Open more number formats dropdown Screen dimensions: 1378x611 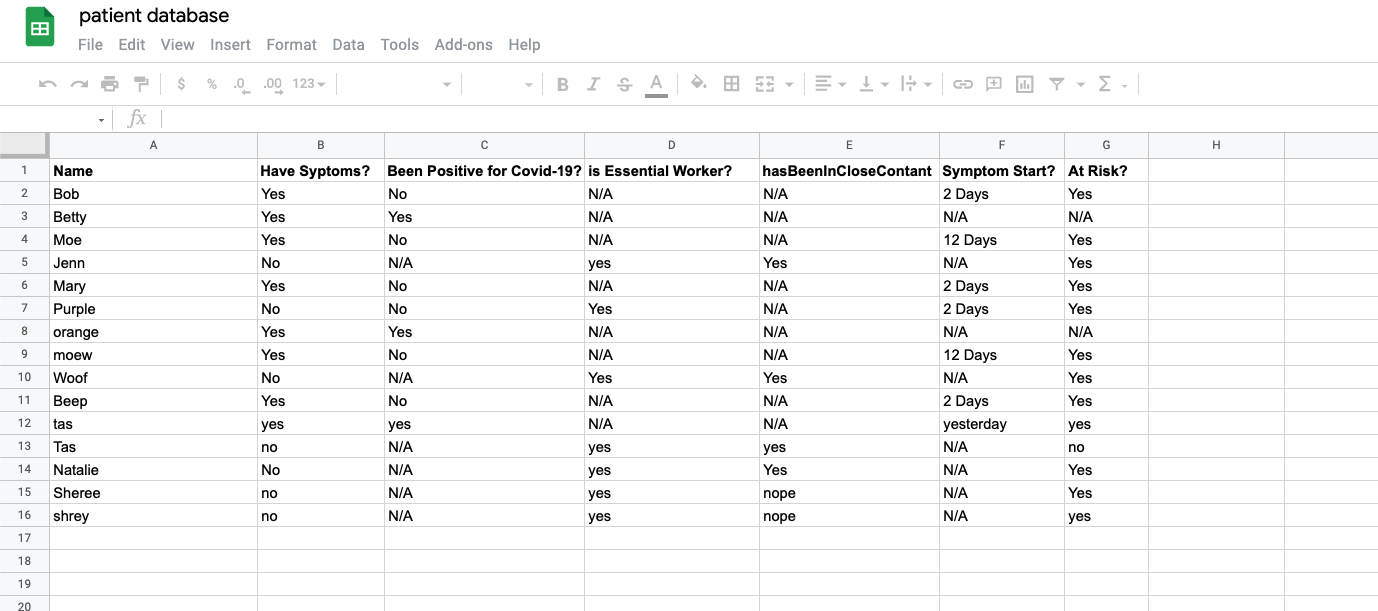309,85
